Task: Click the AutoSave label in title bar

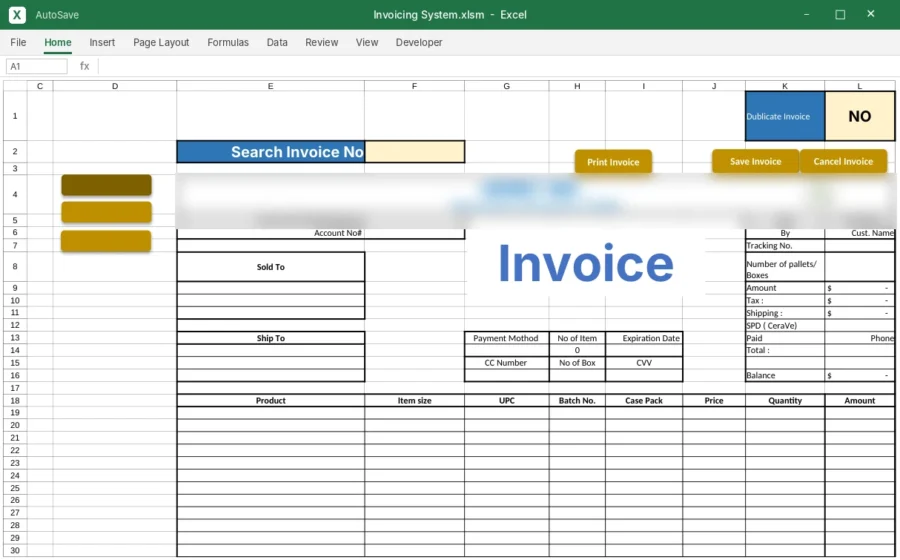Action: 57,15
